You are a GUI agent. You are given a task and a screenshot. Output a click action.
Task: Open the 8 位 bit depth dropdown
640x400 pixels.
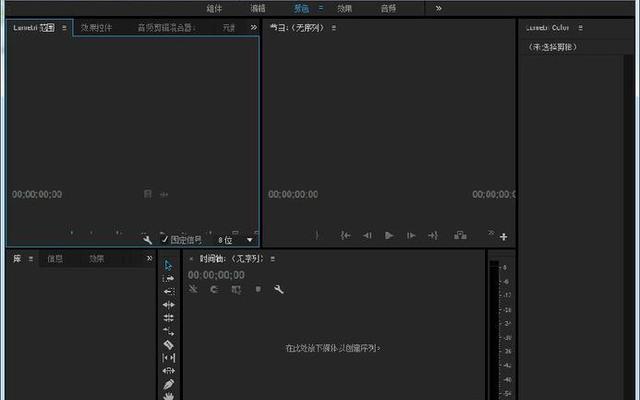click(235, 240)
